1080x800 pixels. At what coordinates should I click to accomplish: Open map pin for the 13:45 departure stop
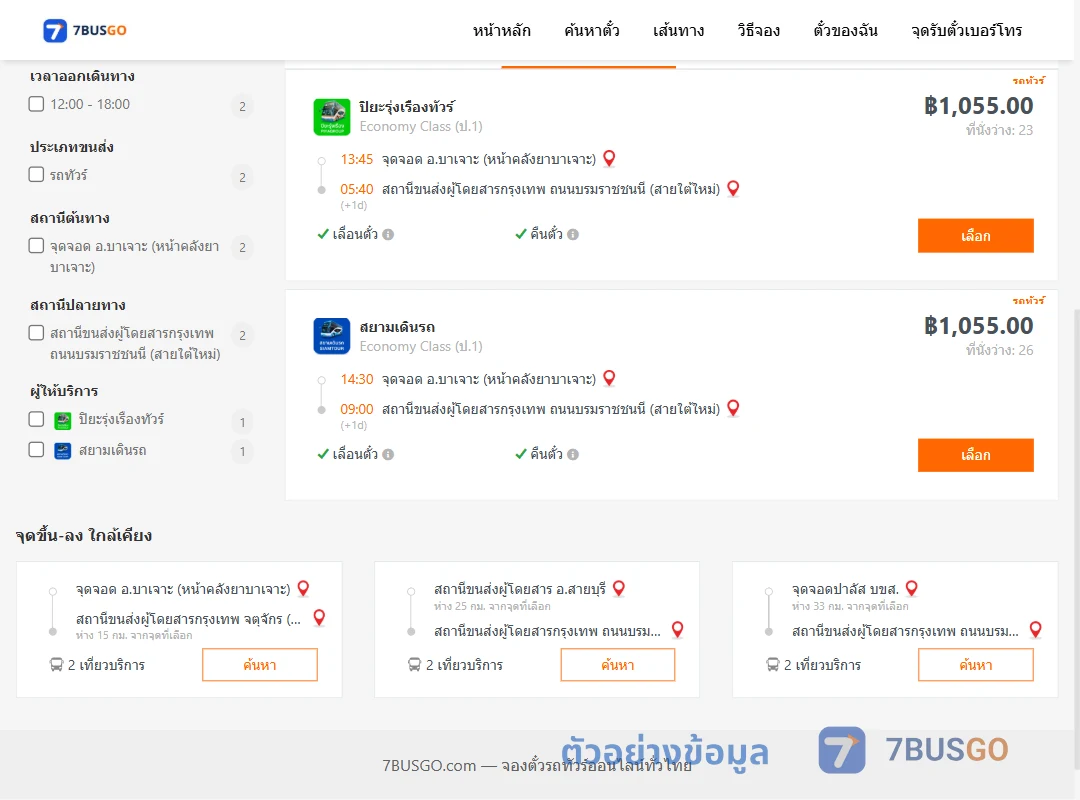[x=610, y=158]
